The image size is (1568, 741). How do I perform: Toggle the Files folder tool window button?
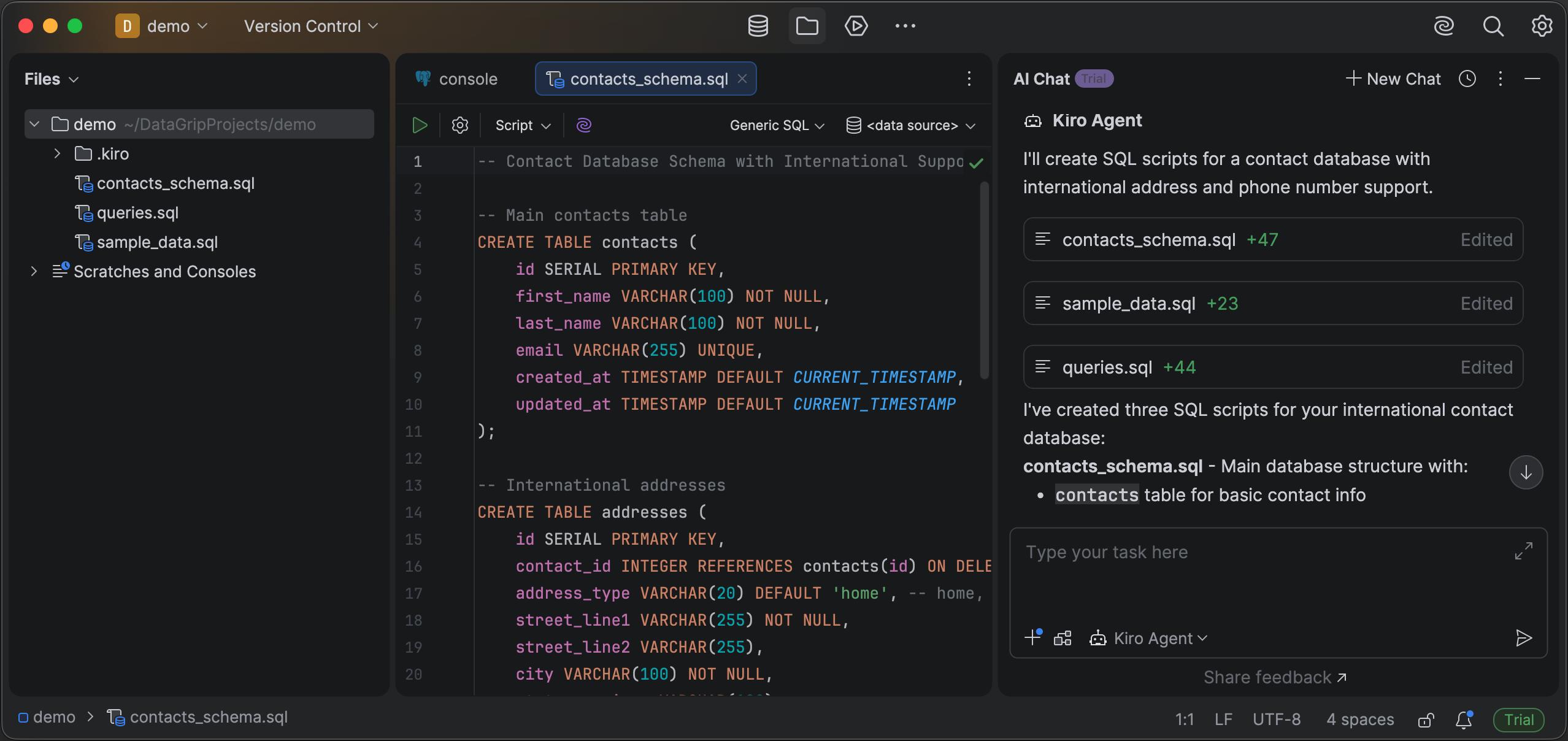tap(807, 26)
